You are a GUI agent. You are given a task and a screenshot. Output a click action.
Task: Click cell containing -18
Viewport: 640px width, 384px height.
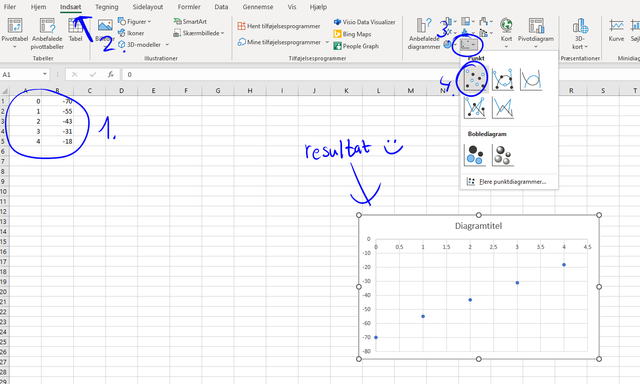pos(58,142)
